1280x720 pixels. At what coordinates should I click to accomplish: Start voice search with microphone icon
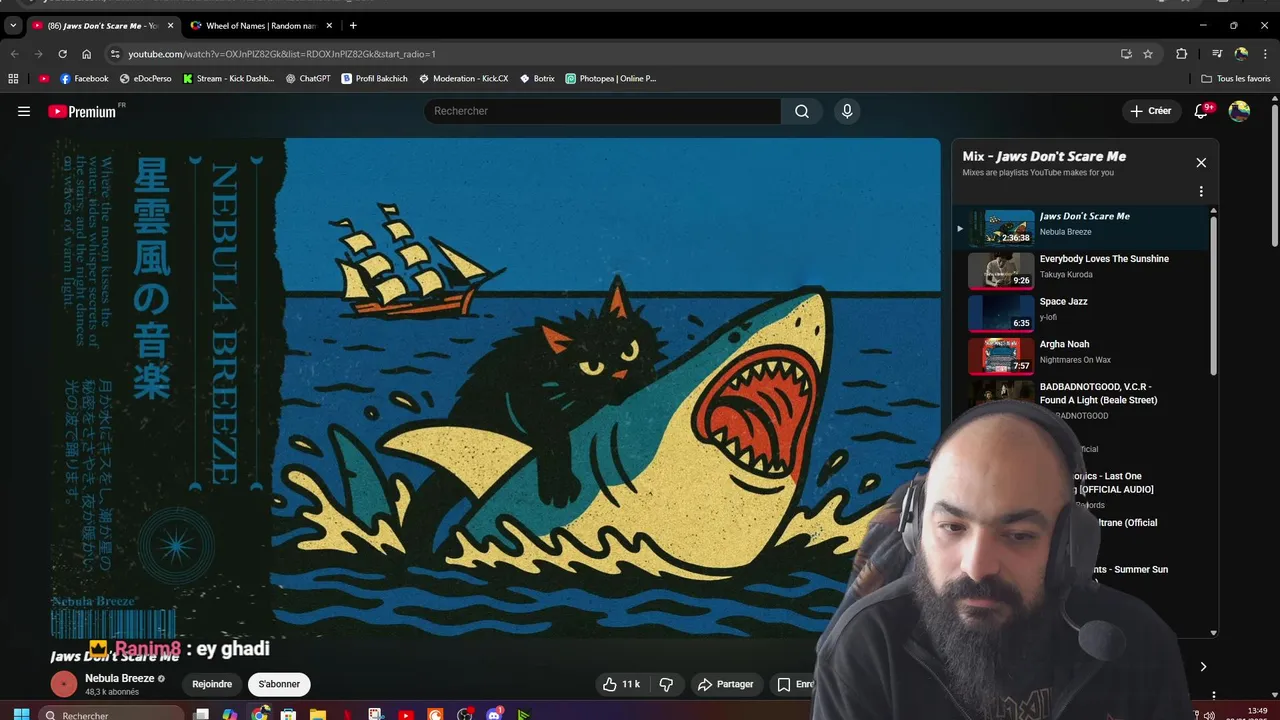847,111
